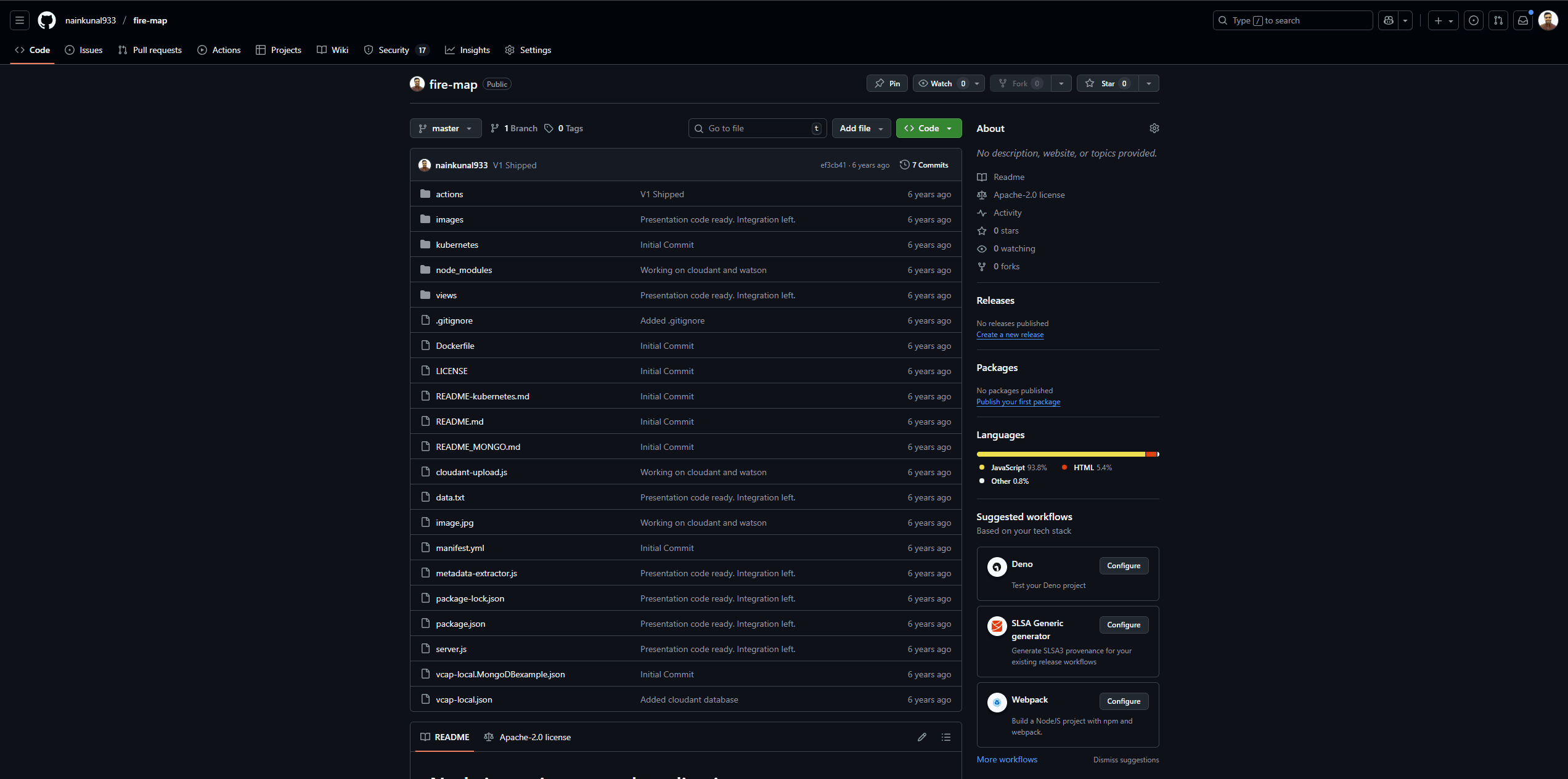Click the GitHub logo home icon
The image size is (1568, 779).
(x=47, y=20)
